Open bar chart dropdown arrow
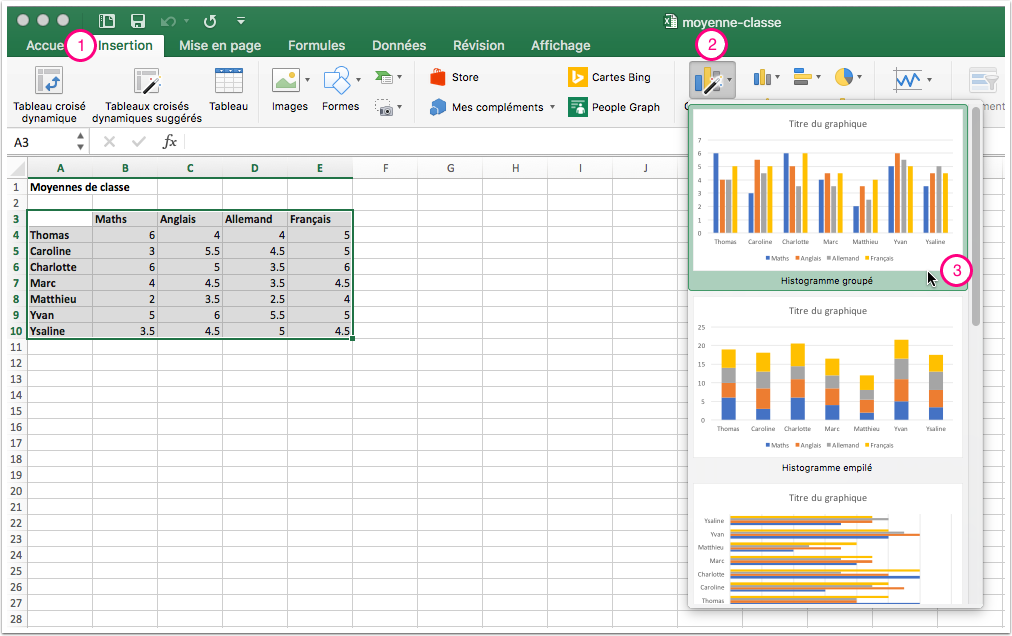Screen dimensions: 1012x636 pyautogui.click(x=818, y=77)
